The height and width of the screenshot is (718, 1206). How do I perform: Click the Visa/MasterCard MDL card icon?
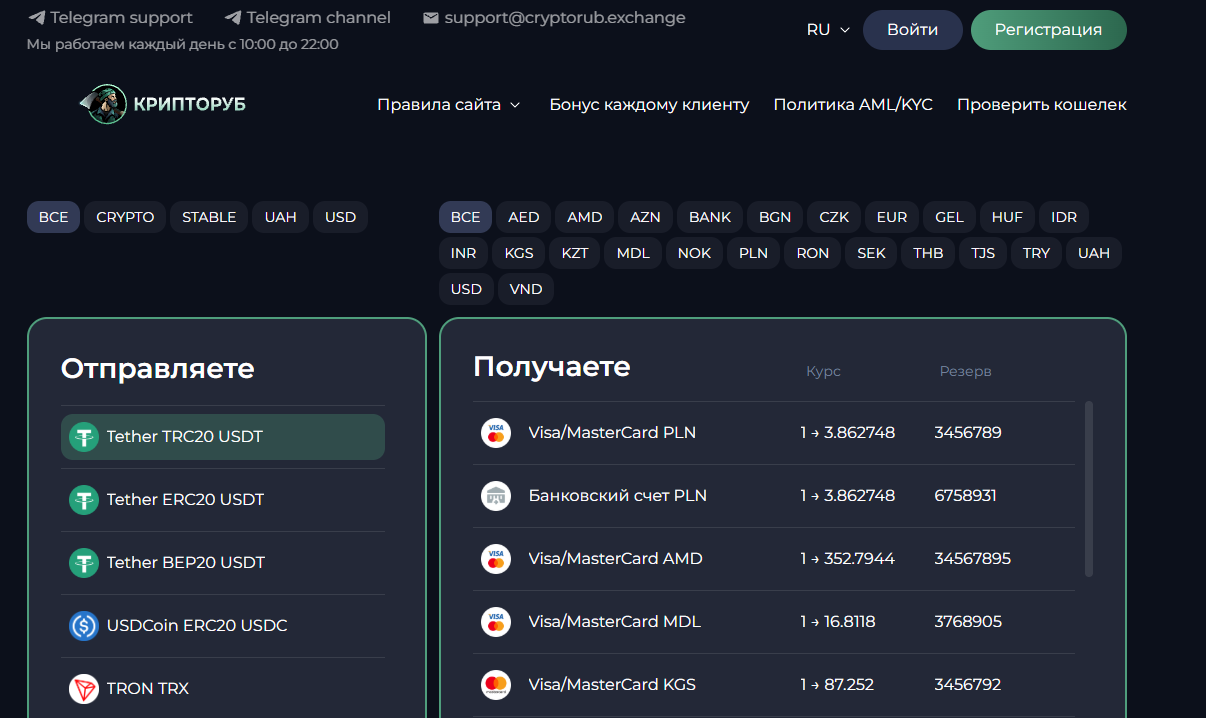coord(496,621)
